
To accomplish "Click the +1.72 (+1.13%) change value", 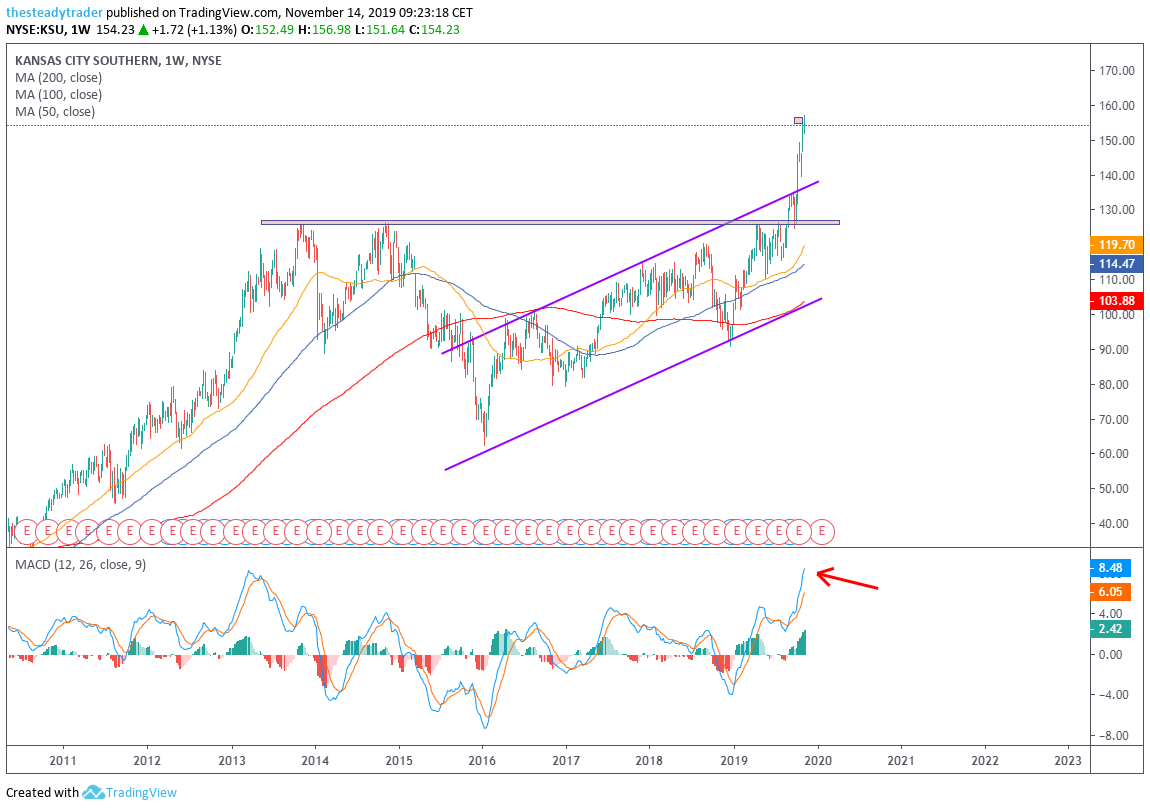I will click(194, 30).
